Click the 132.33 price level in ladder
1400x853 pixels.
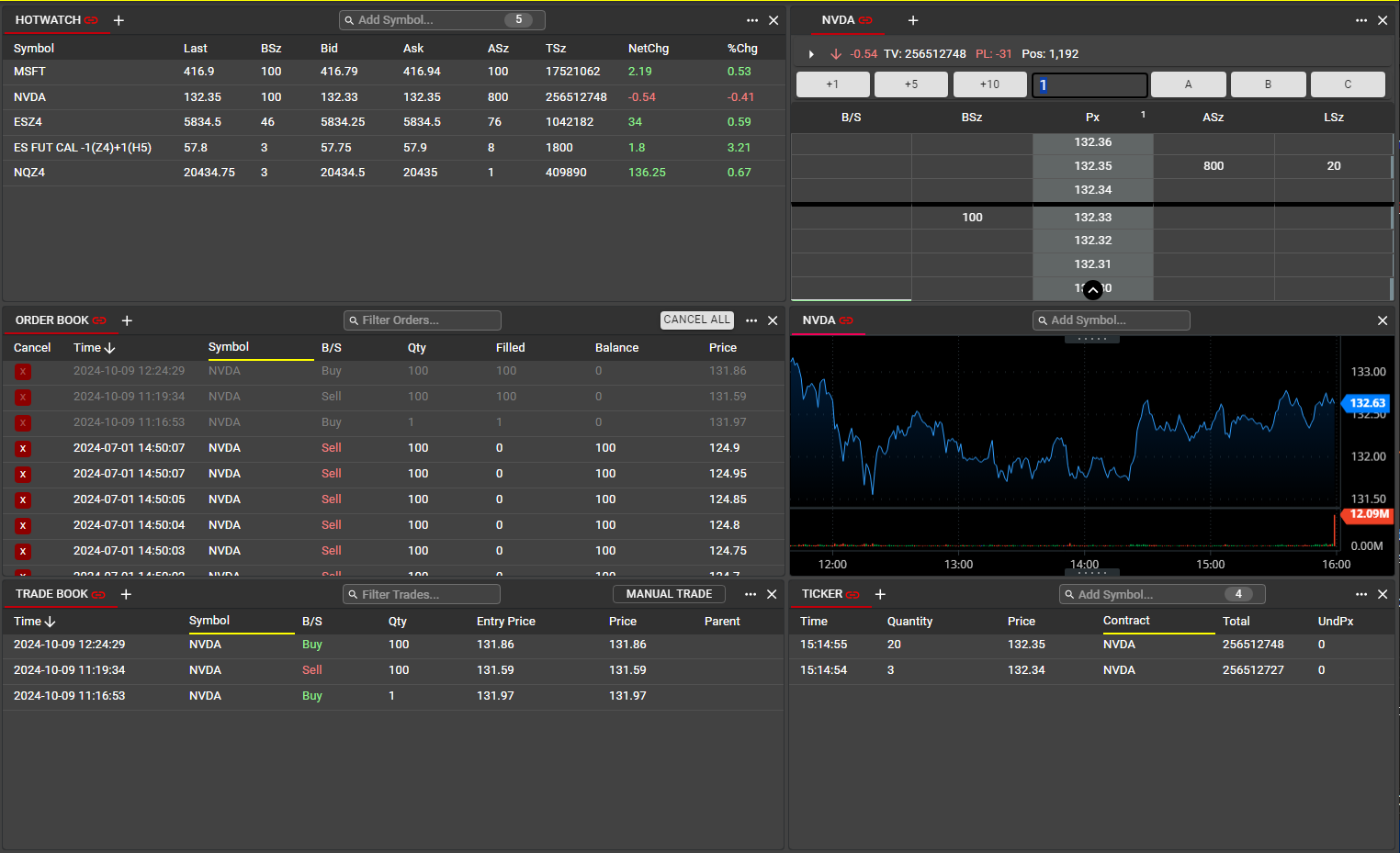click(1092, 218)
